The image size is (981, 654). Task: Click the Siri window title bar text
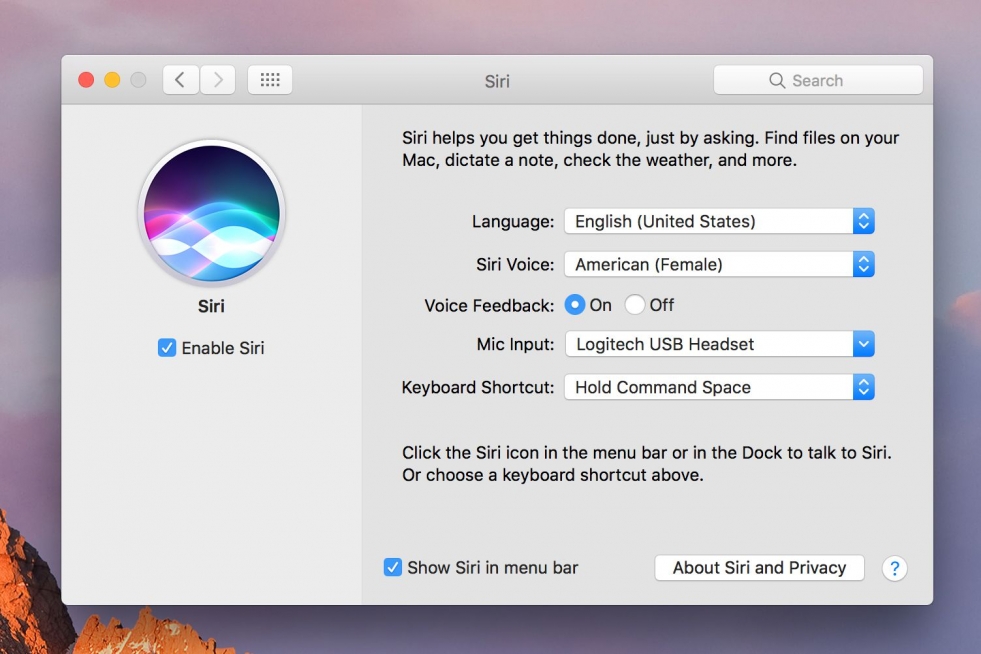point(497,81)
